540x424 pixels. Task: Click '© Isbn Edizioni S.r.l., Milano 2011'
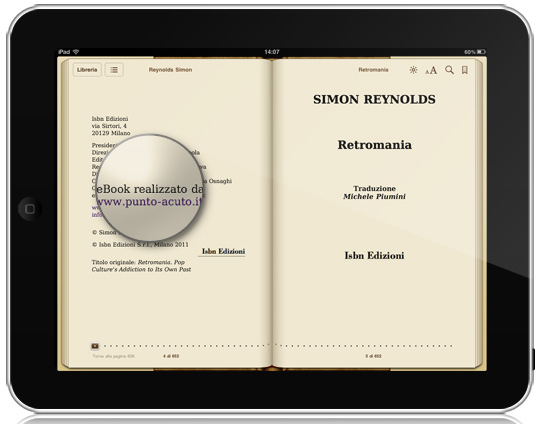click(x=140, y=245)
